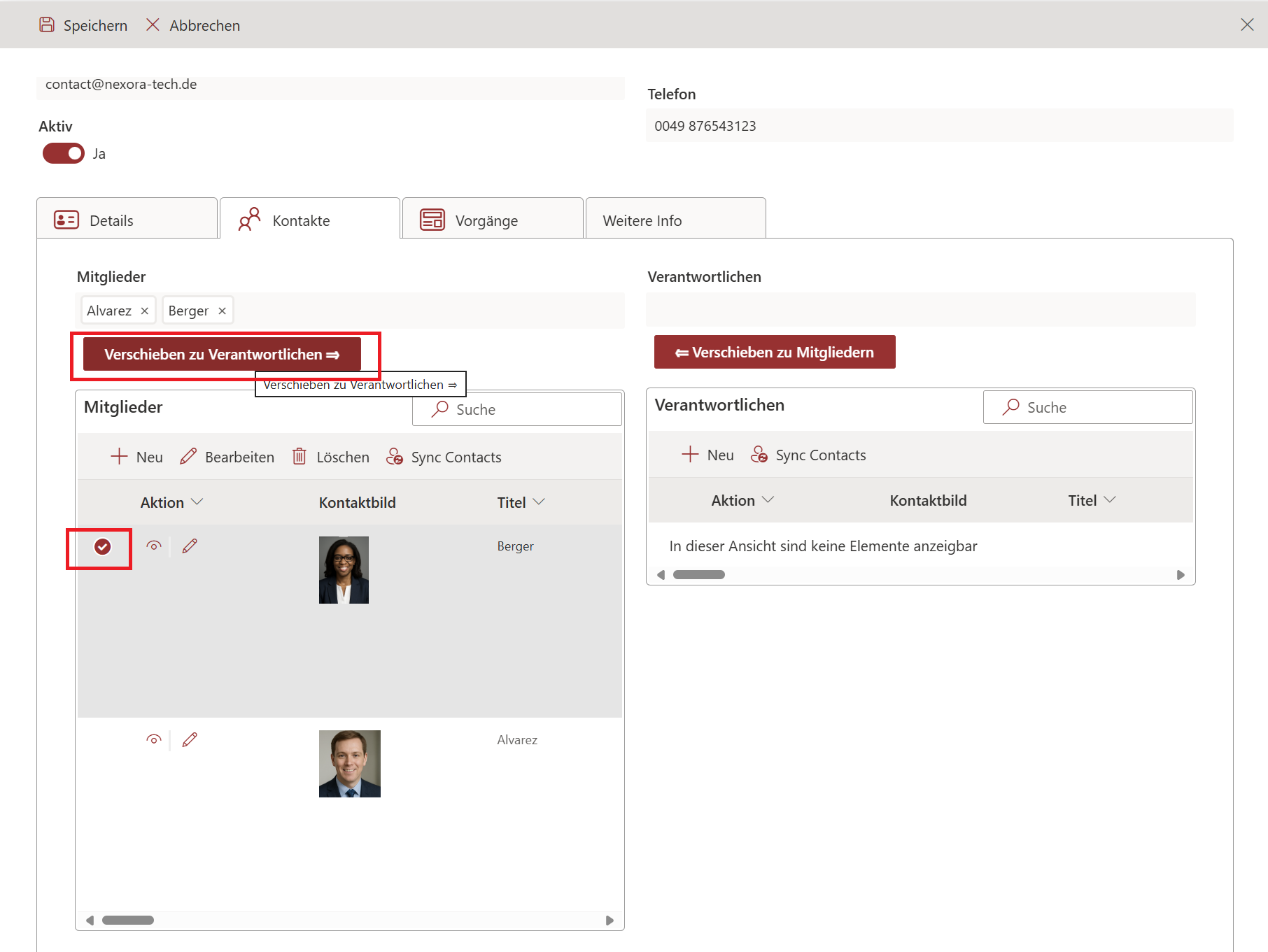
Task: Uncheck the selected Berger row checkbox
Action: coord(103,546)
